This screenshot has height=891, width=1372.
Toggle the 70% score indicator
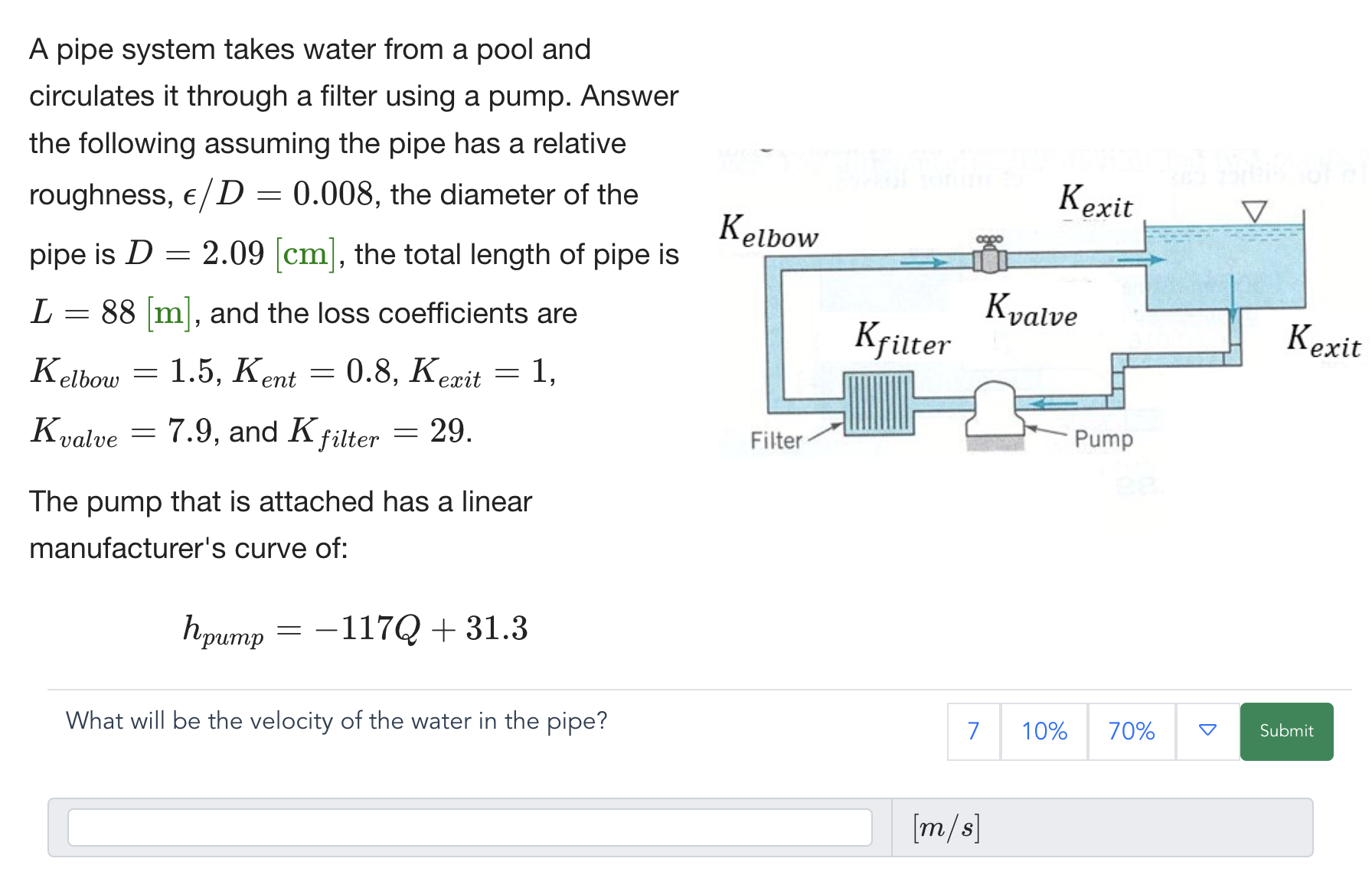point(1131,731)
